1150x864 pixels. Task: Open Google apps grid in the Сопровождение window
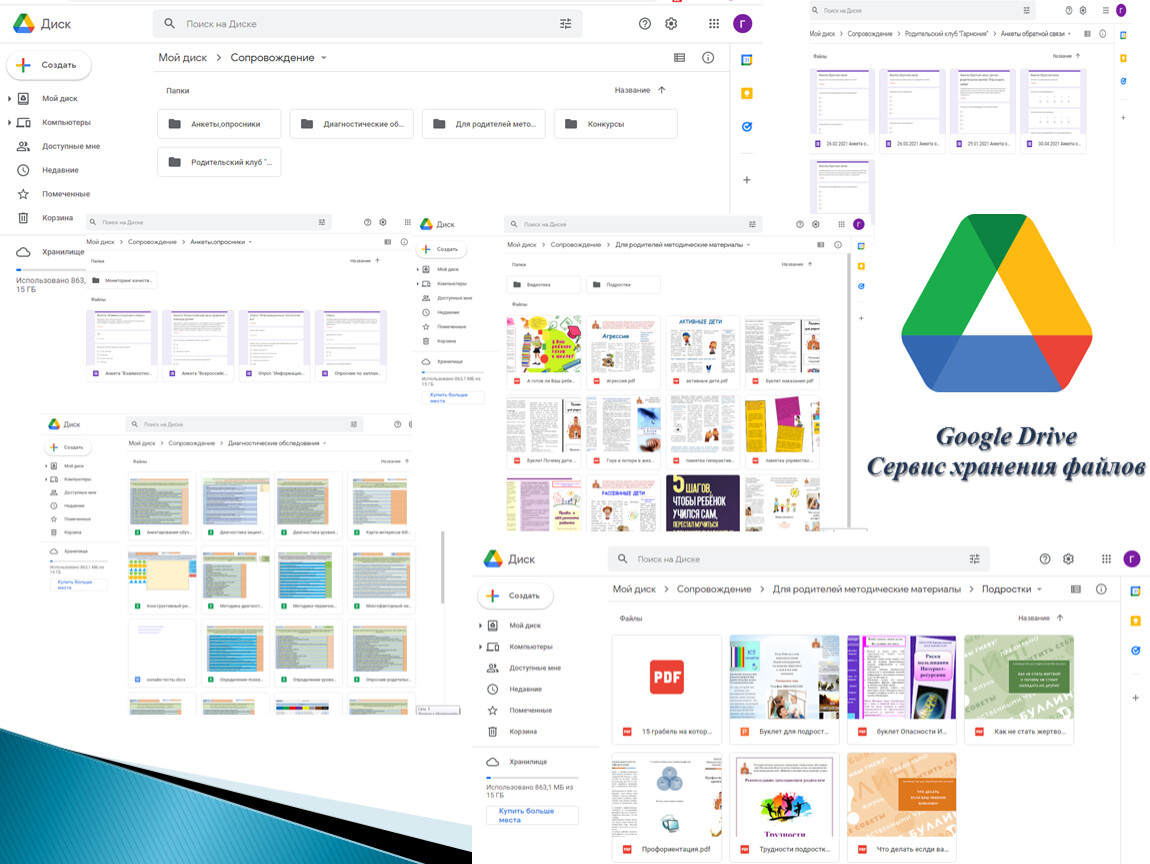(x=714, y=24)
